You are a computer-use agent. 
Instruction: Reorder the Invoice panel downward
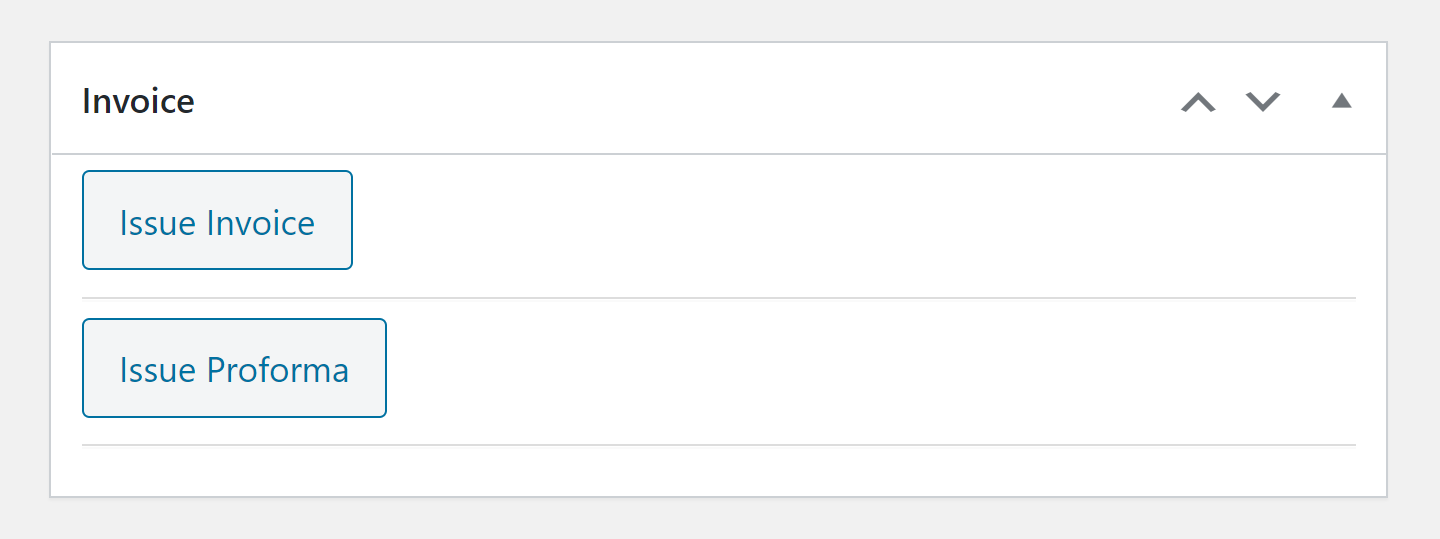tap(1263, 101)
